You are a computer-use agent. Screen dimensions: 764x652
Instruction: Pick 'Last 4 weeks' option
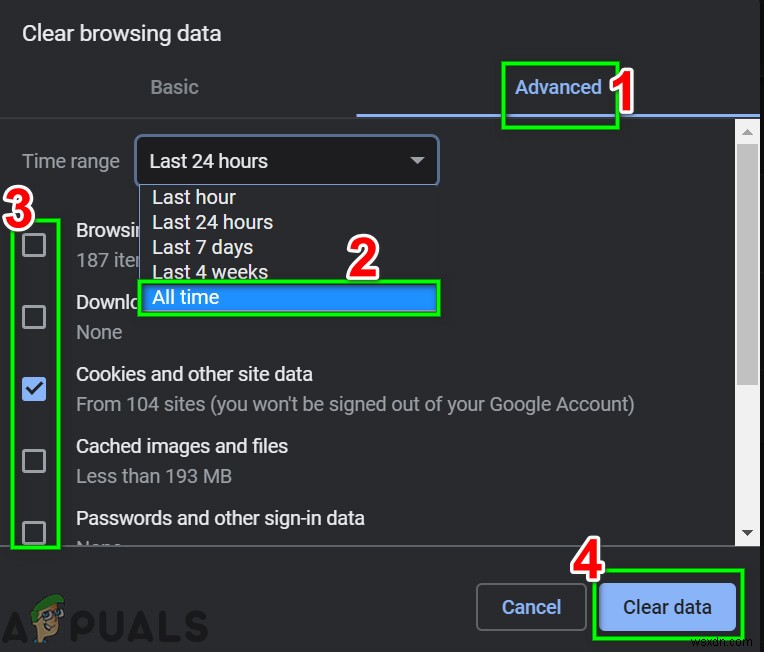pyautogui.click(x=210, y=271)
